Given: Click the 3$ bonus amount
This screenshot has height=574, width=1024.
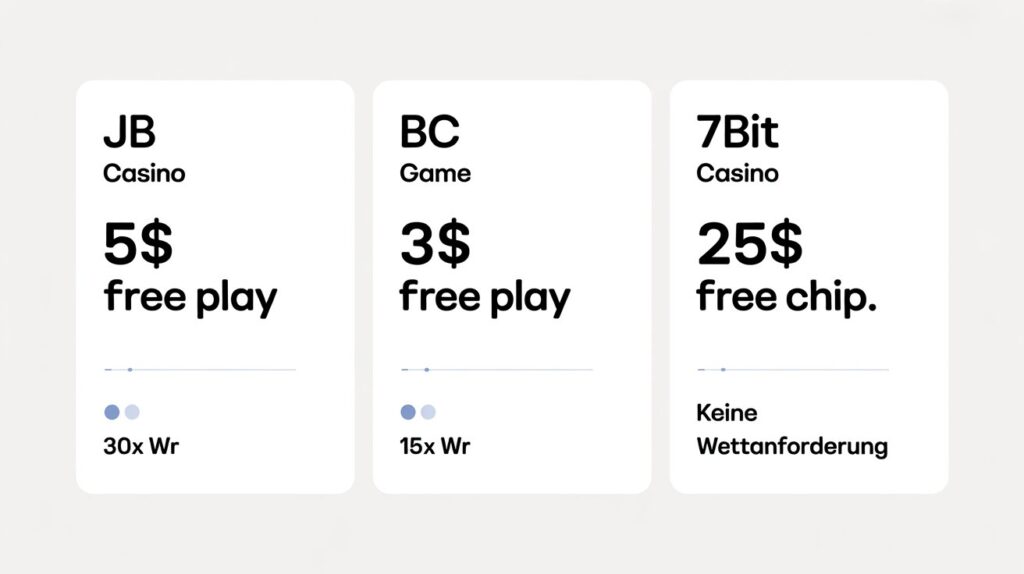Looking at the screenshot, I should [x=435, y=244].
